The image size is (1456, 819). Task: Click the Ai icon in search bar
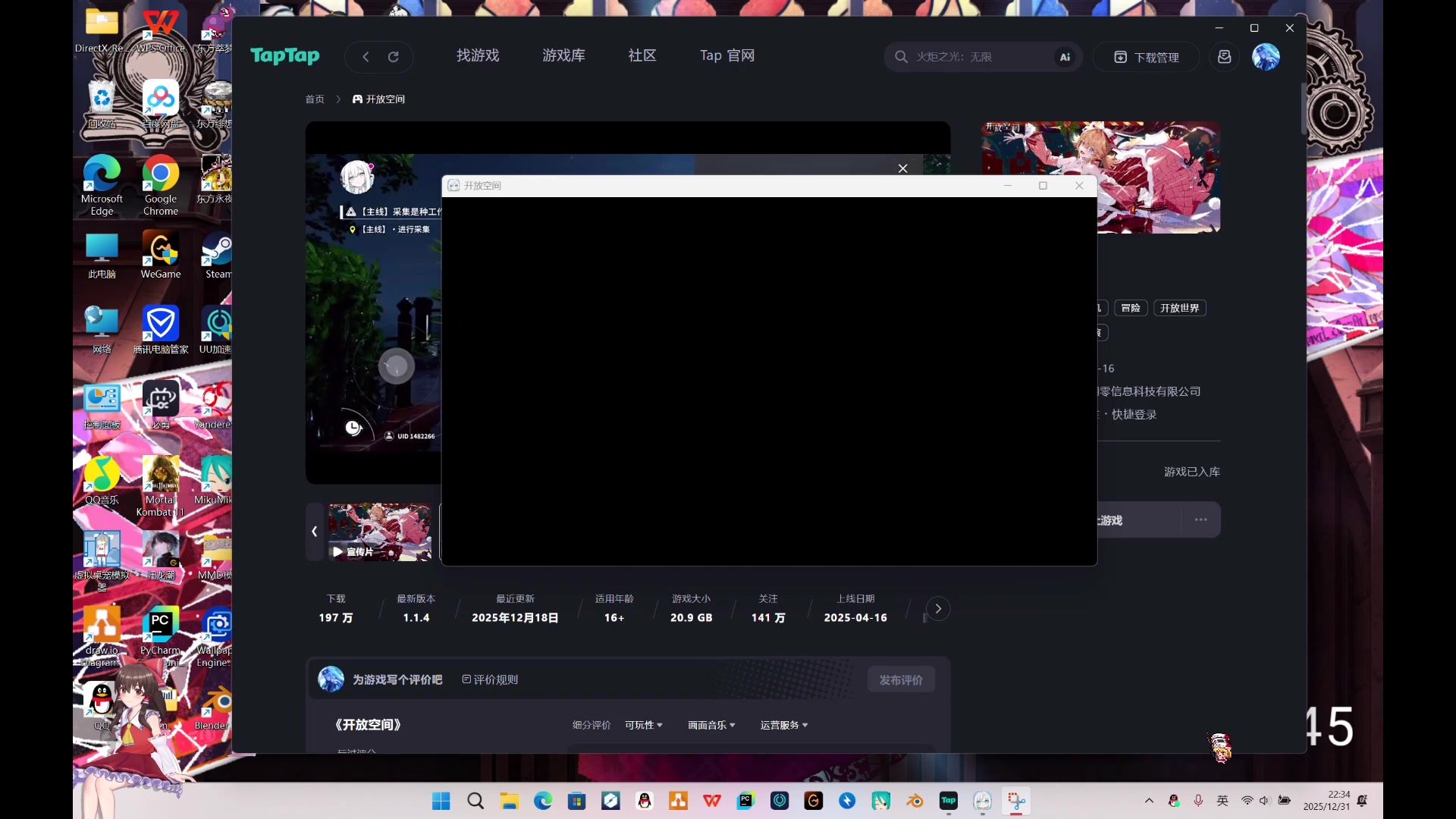pyautogui.click(x=1065, y=57)
